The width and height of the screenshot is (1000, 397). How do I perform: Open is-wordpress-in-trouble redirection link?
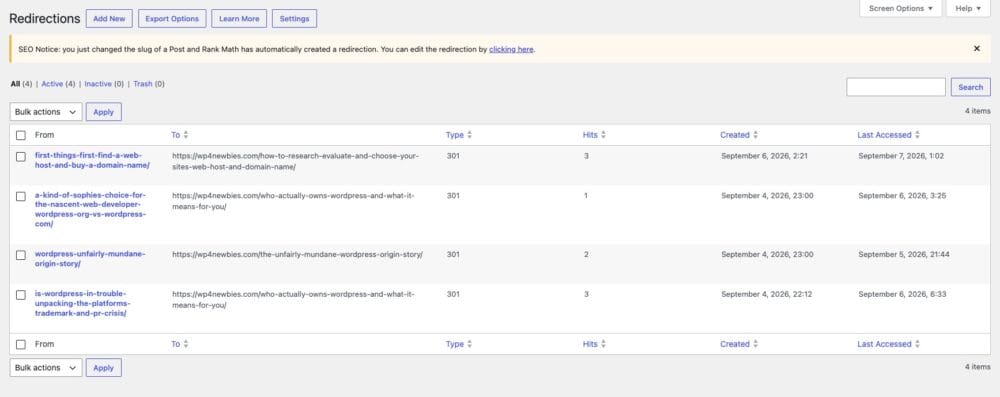tap(82, 304)
